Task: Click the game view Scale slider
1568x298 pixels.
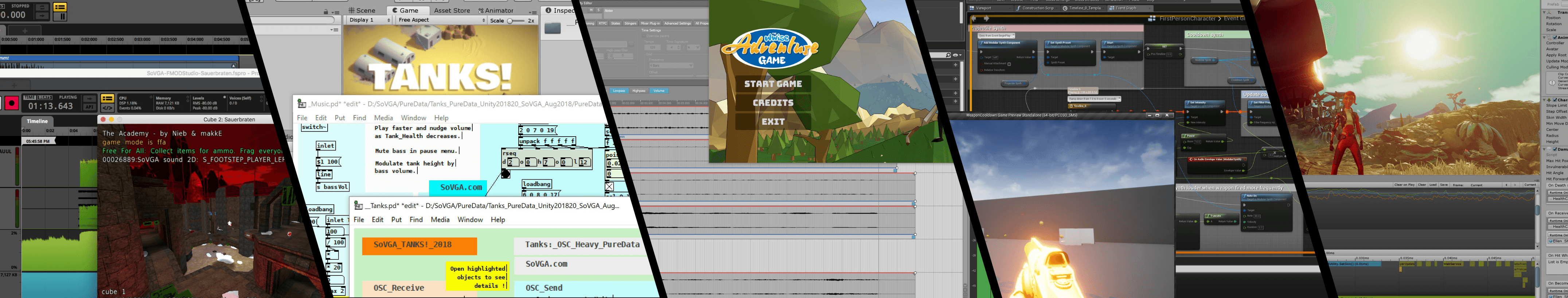Action: pos(516,21)
